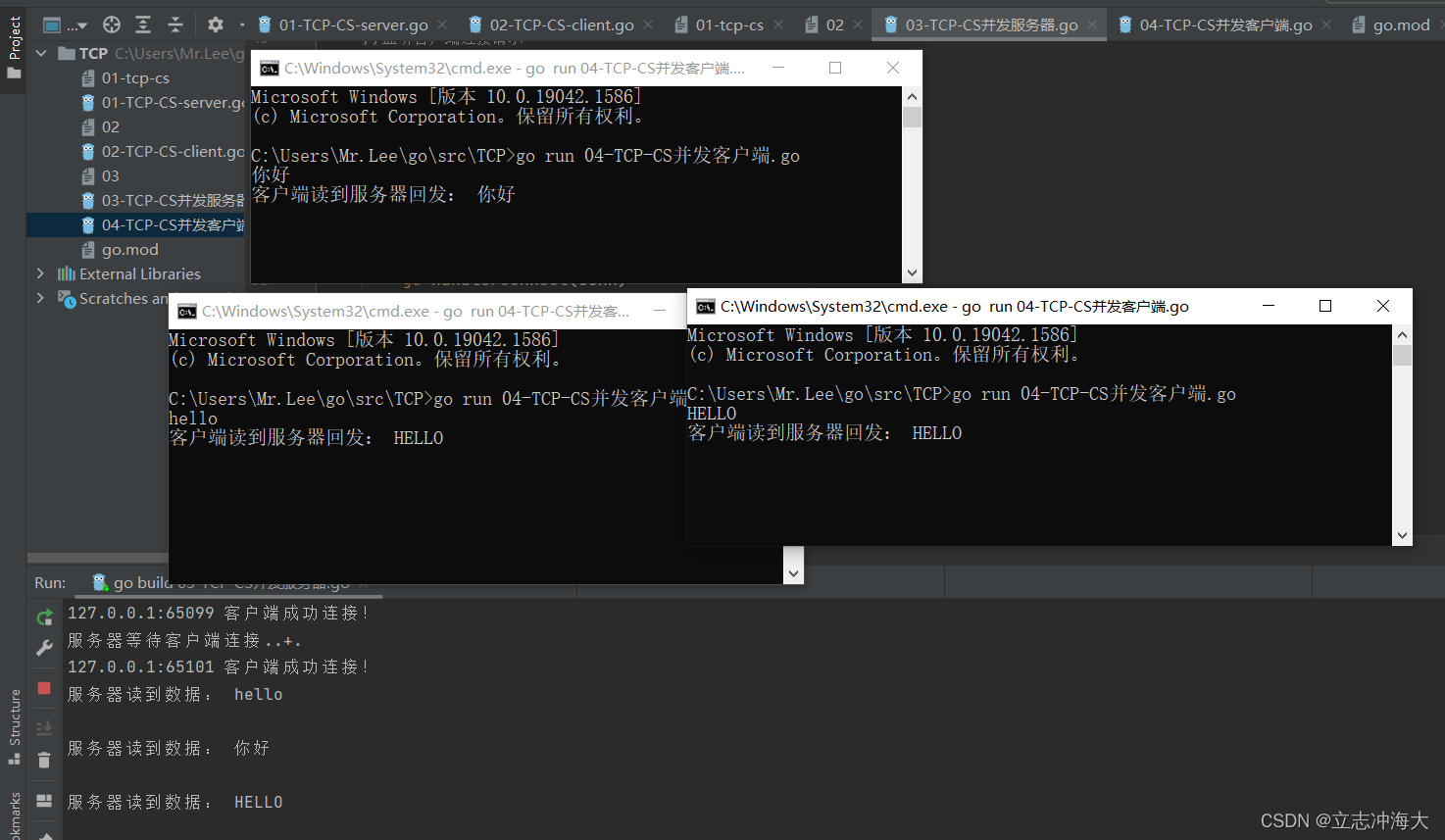Select go.mod in project tree

(x=120, y=249)
